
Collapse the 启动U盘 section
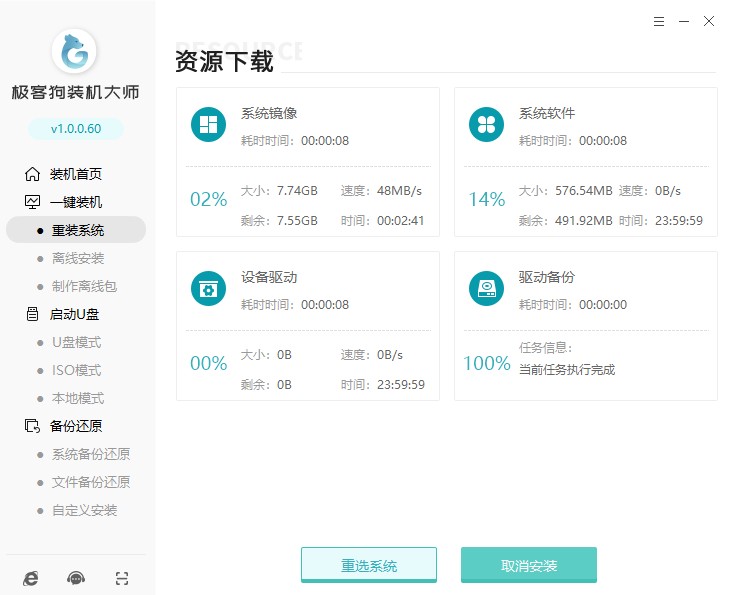point(75,314)
